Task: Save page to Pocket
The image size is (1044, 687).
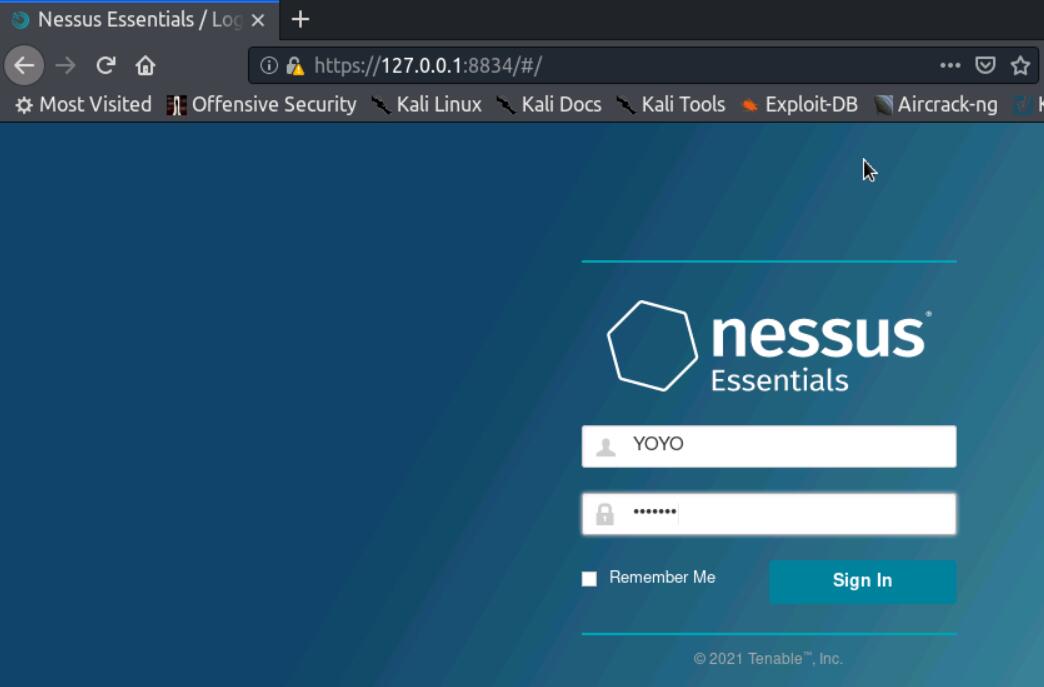Action: click(985, 65)
